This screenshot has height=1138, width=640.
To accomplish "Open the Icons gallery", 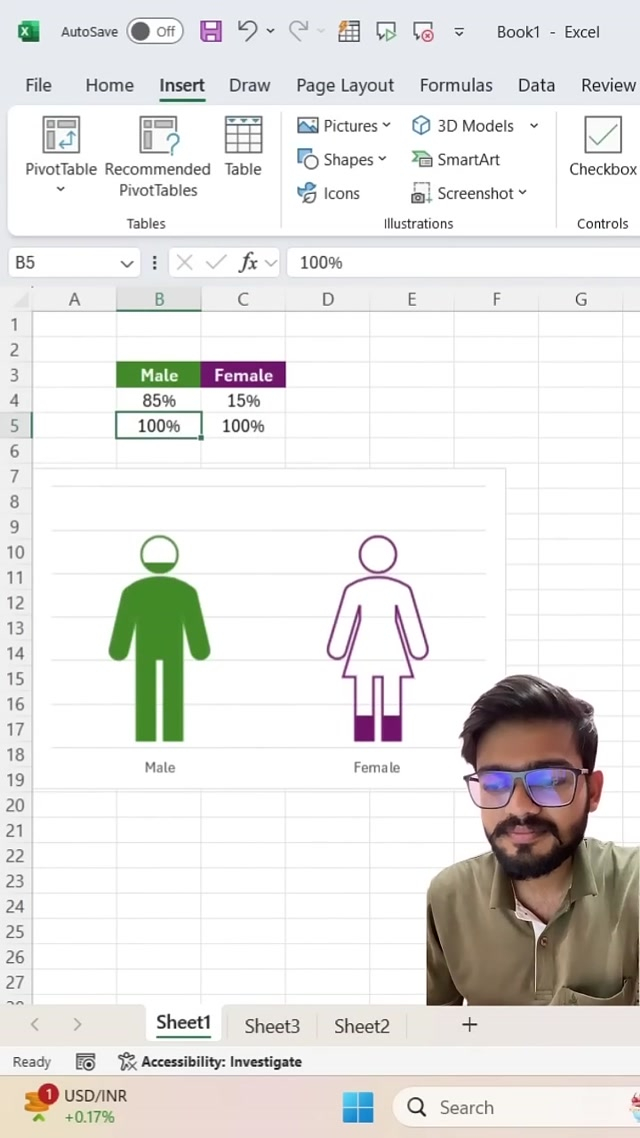I will click(328, 193).
